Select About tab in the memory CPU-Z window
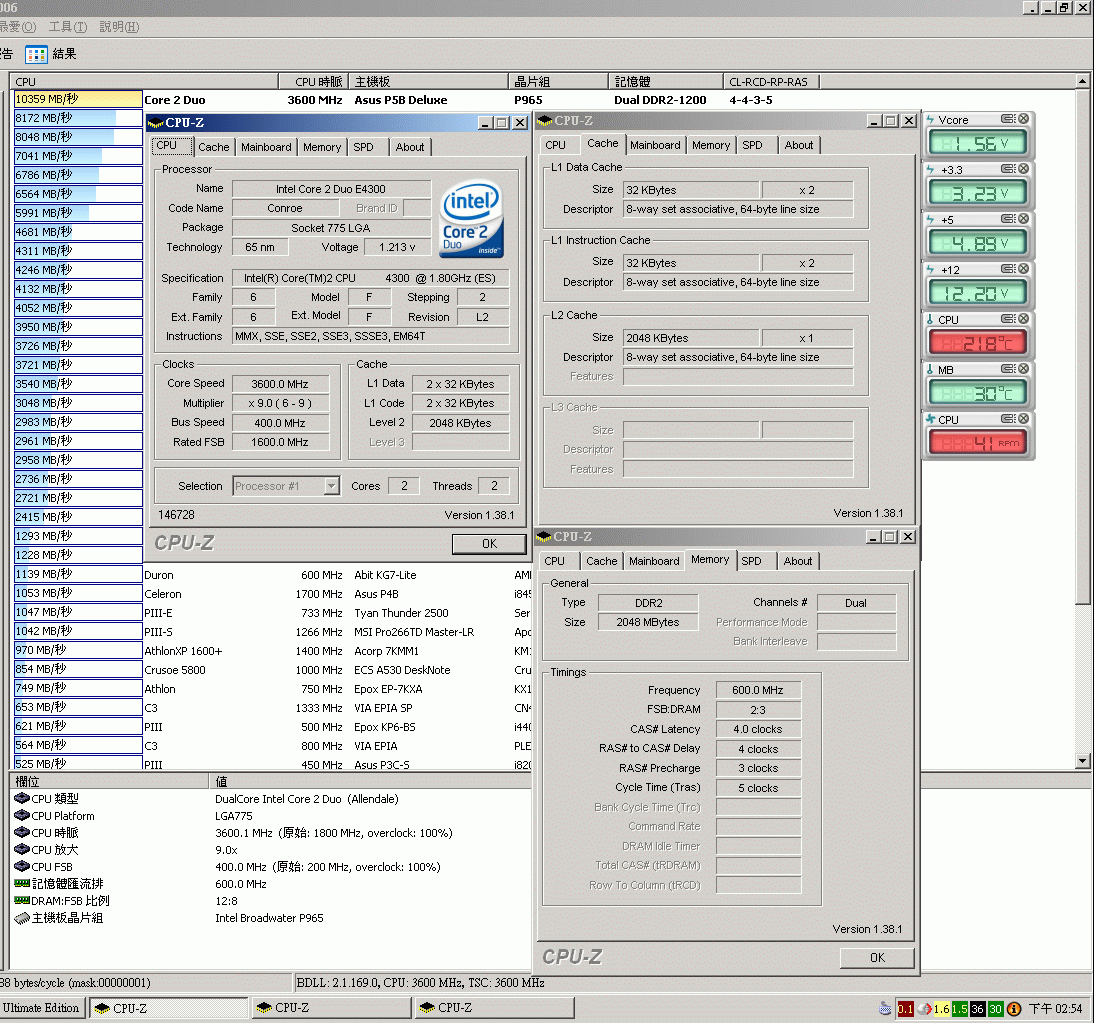1094x1023 pixels. point(797,561)
